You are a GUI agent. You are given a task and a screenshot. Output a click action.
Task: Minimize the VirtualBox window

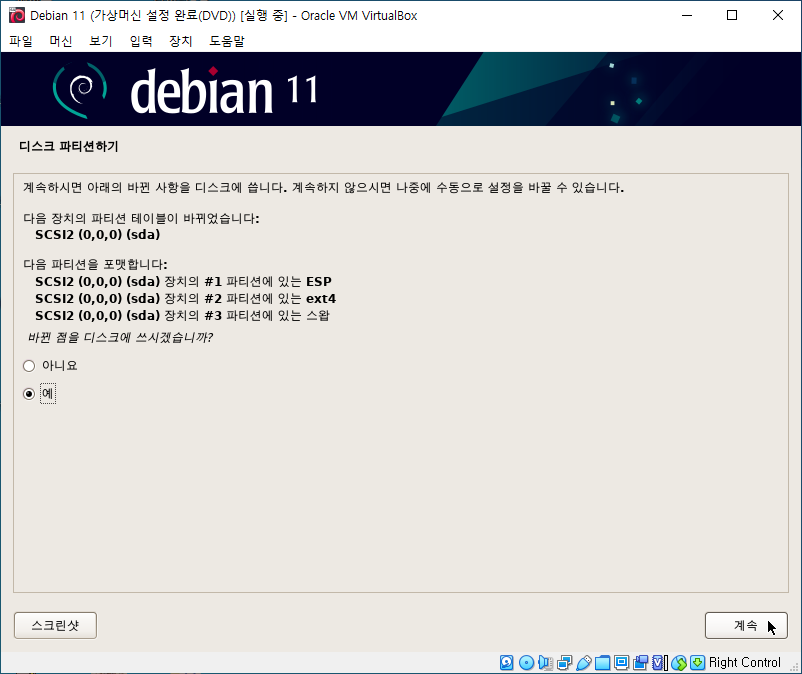point(687,15)
